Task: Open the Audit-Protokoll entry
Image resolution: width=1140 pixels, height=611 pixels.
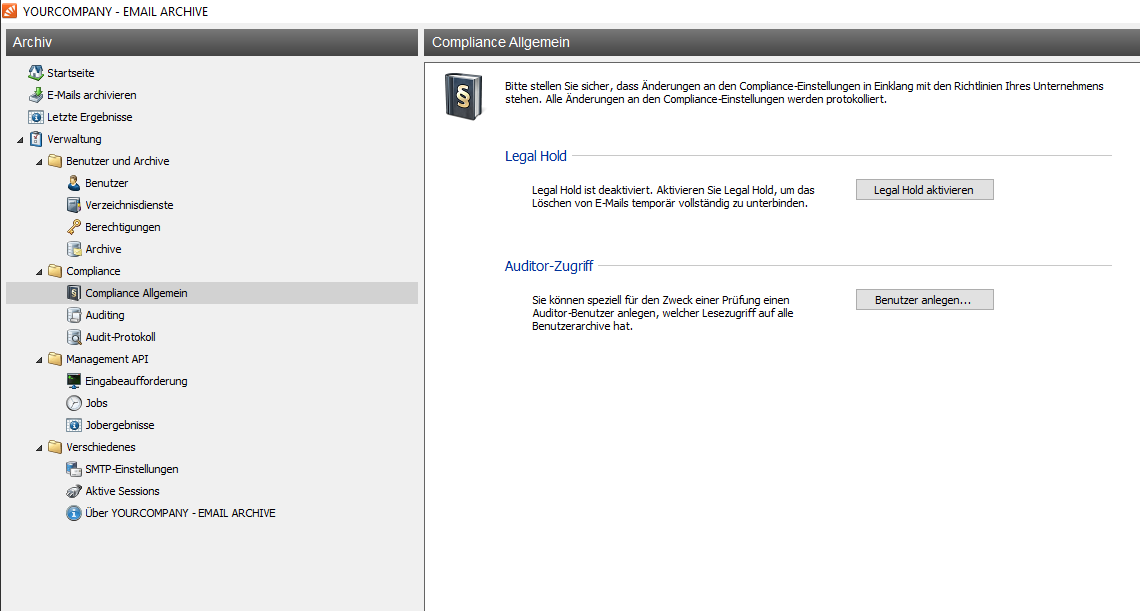Action: [x=120, y=337]
